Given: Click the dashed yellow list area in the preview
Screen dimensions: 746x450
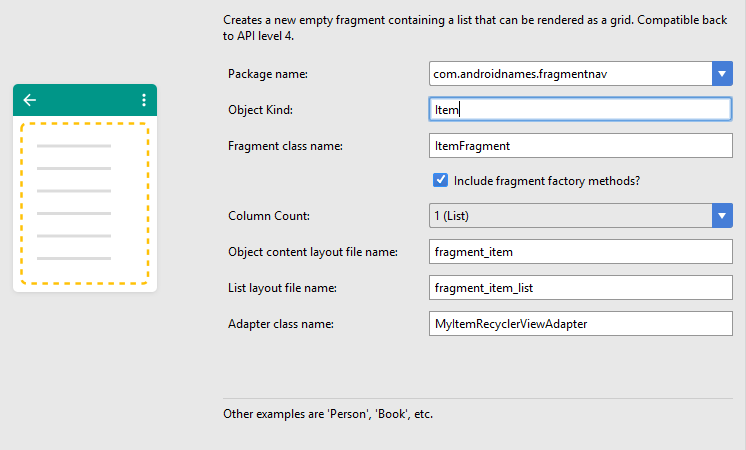Looking at the screenshot, I should click(85, 204).
